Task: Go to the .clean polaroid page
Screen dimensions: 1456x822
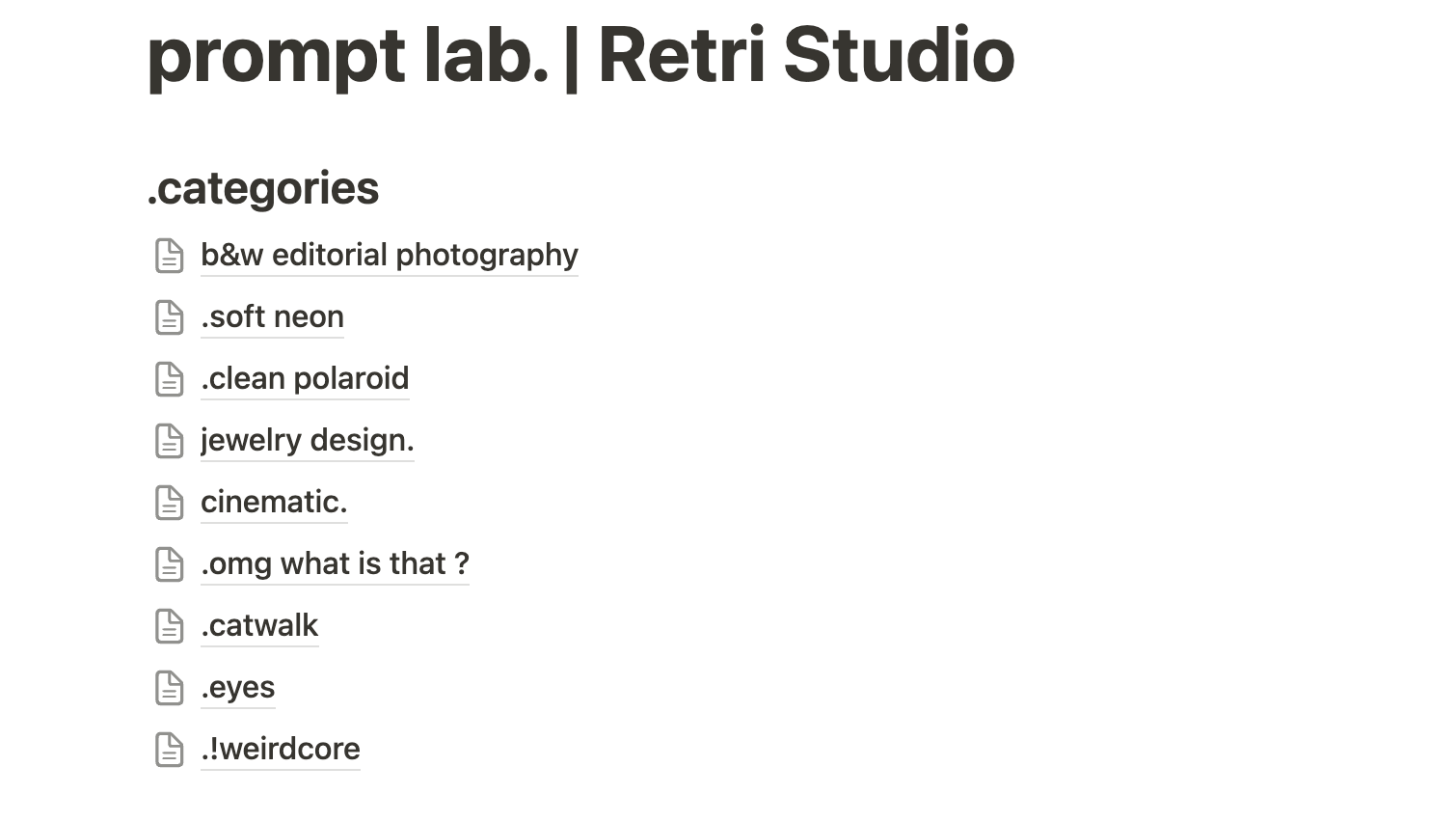Action: [305, 378]
